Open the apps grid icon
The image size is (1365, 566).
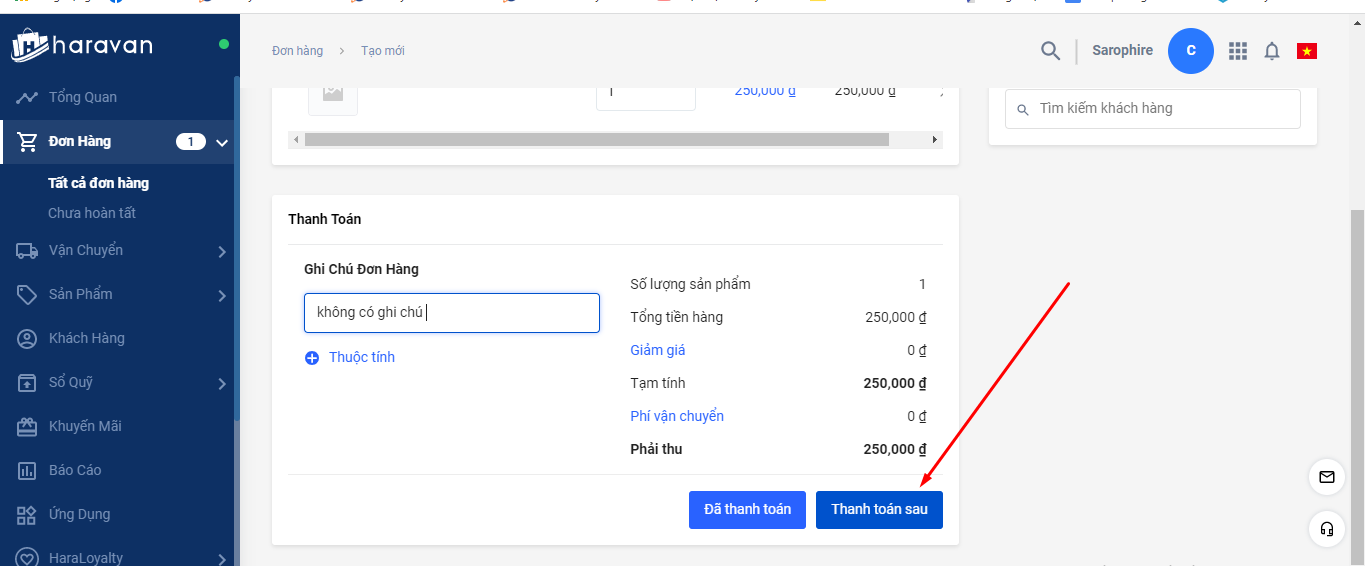coord(1238,51)
